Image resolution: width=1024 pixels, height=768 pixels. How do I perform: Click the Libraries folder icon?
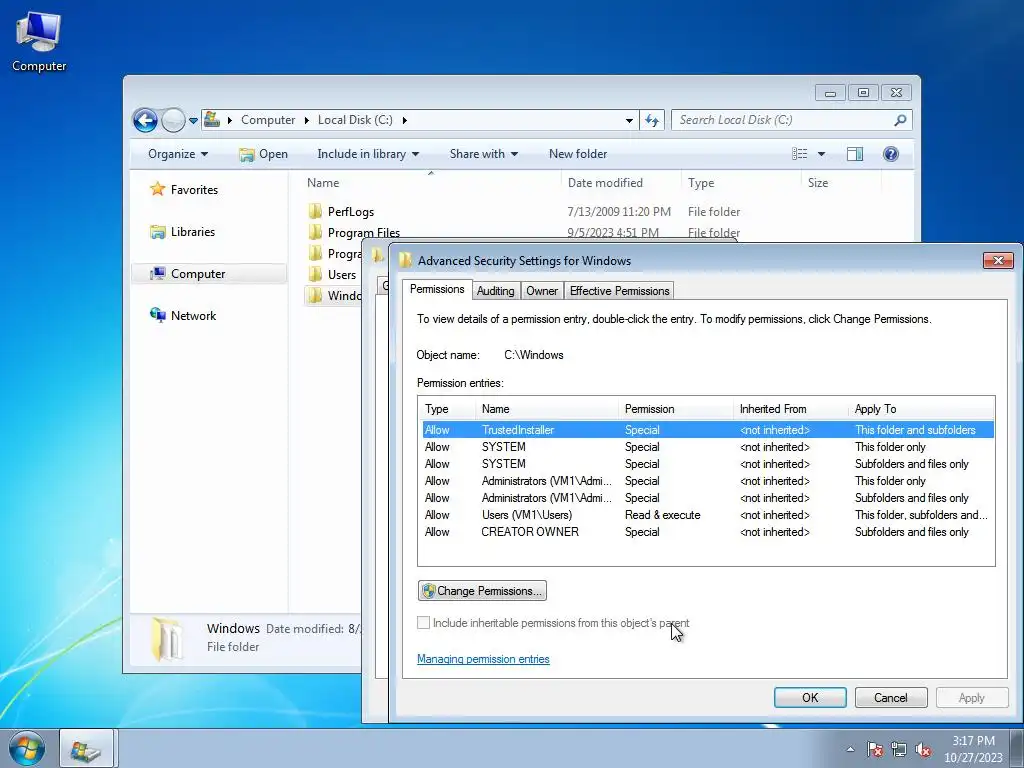point(157,232)
